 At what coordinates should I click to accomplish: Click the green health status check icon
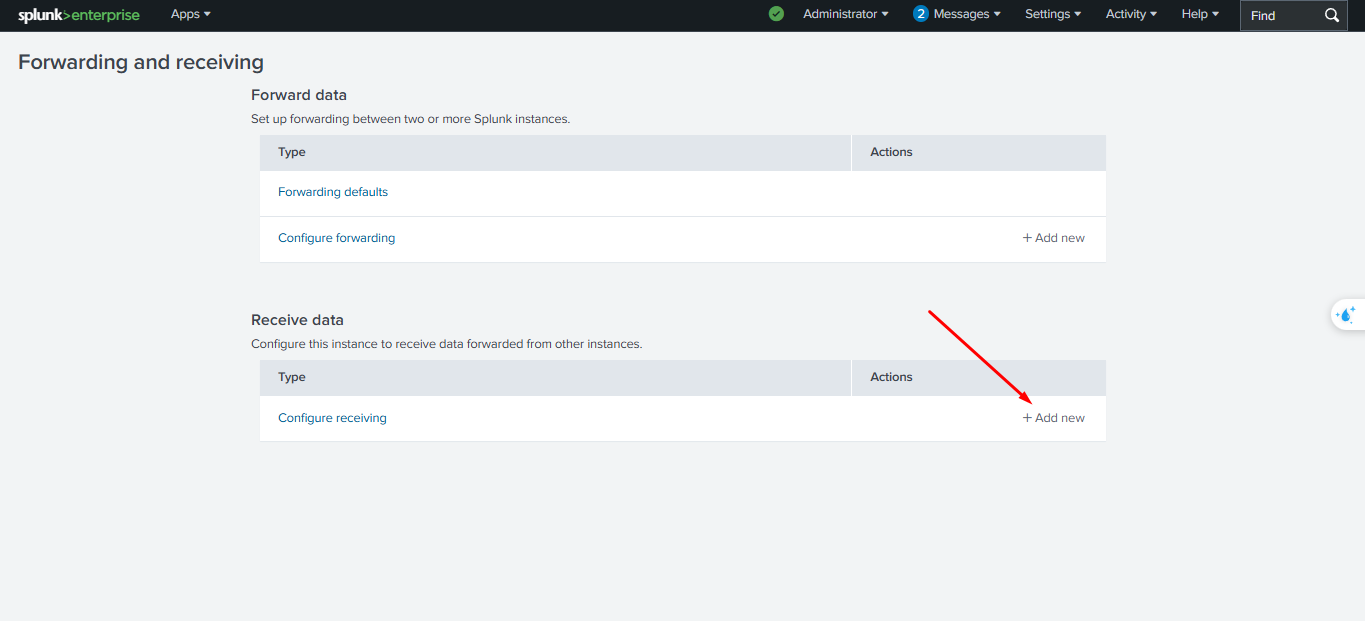tap(776, 14)
